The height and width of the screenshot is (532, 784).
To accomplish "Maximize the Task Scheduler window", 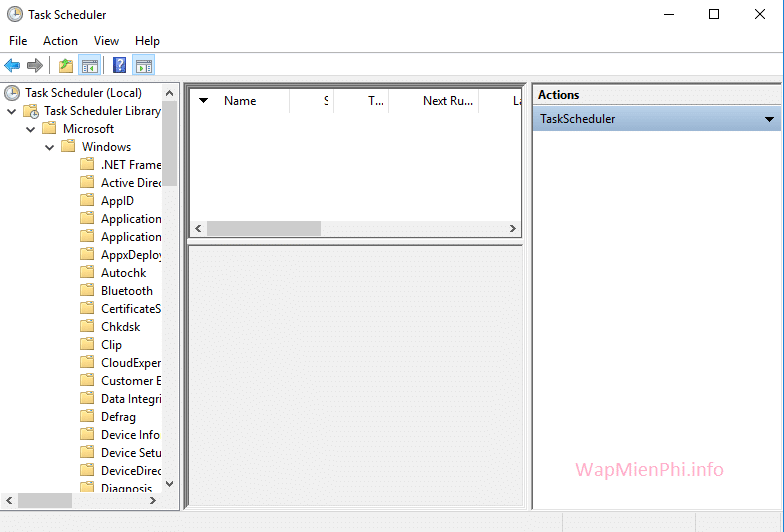I will 714,14.
